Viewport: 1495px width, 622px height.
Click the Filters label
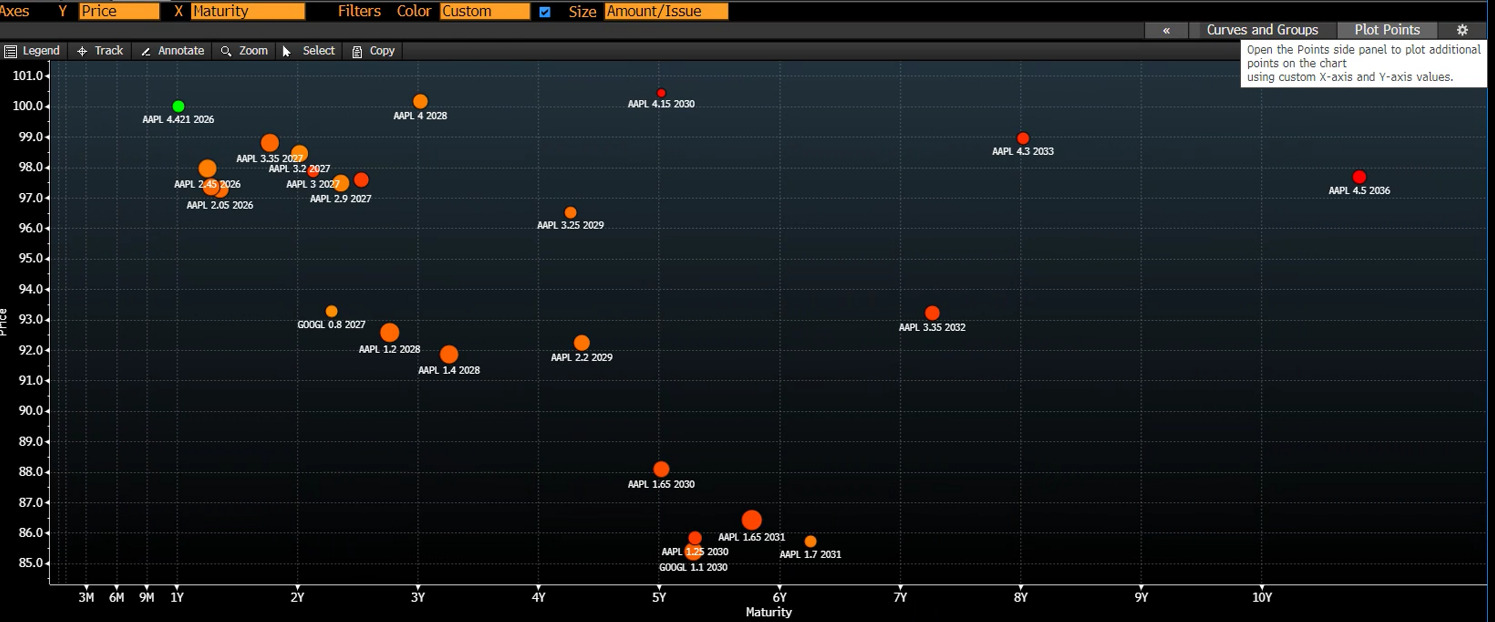[x=359, y=12]
